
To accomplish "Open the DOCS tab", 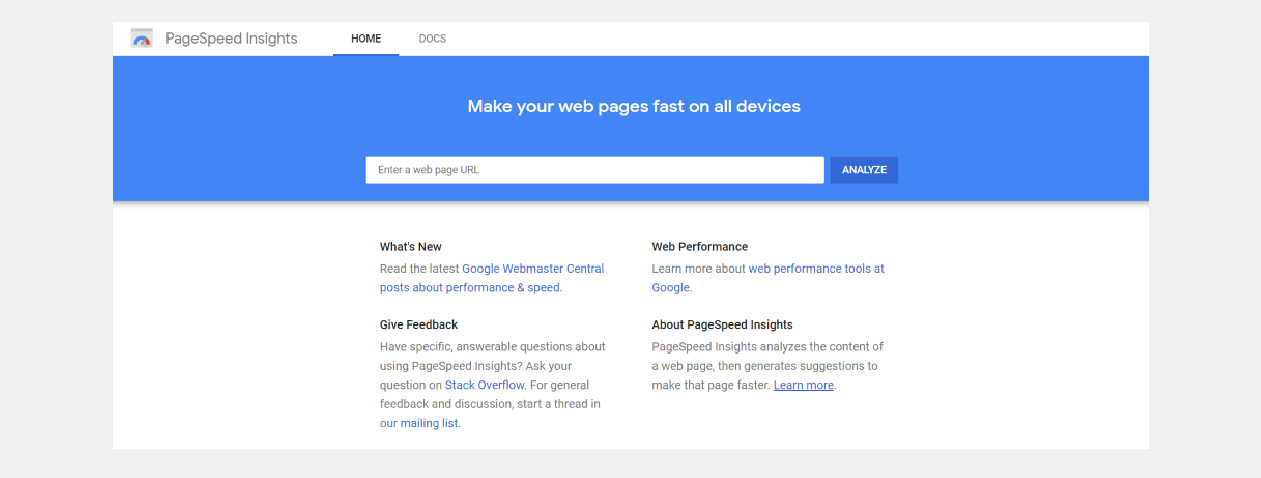I will [432, 39].
